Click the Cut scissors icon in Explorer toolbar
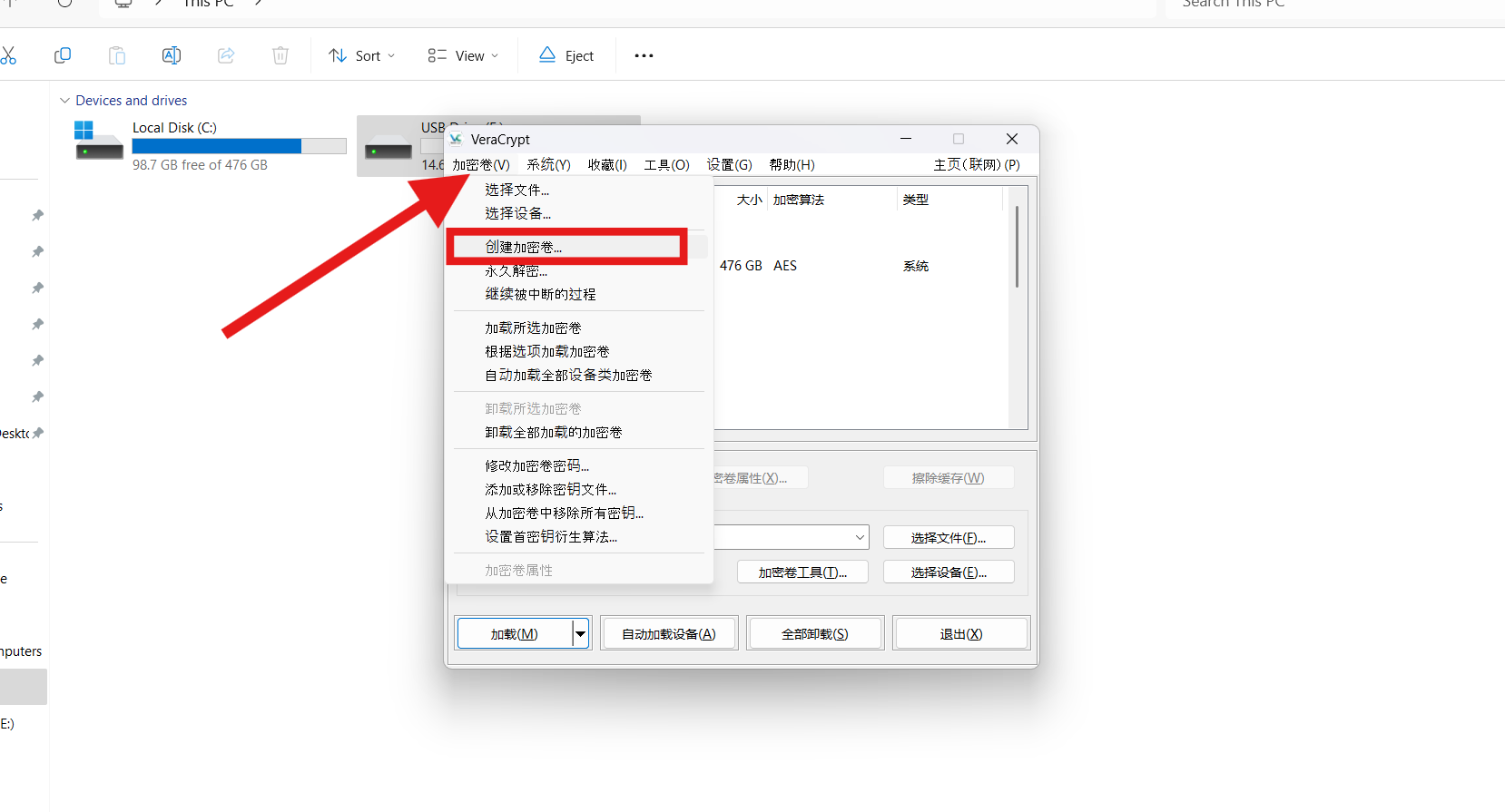The image size is (1505, 812). pyautogui.click(x=7, y=55)
